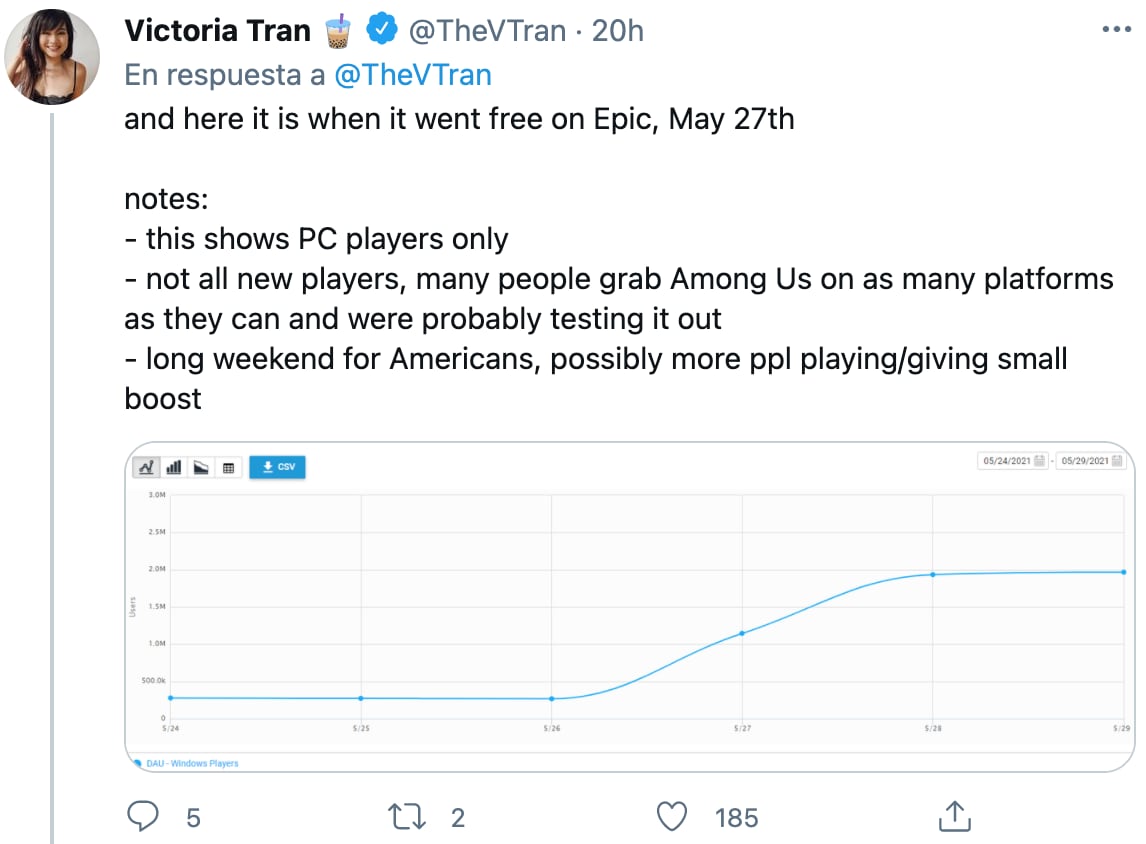Click the share upload icon
This screenshot has height=844, width=1146.
coord(955,817)
